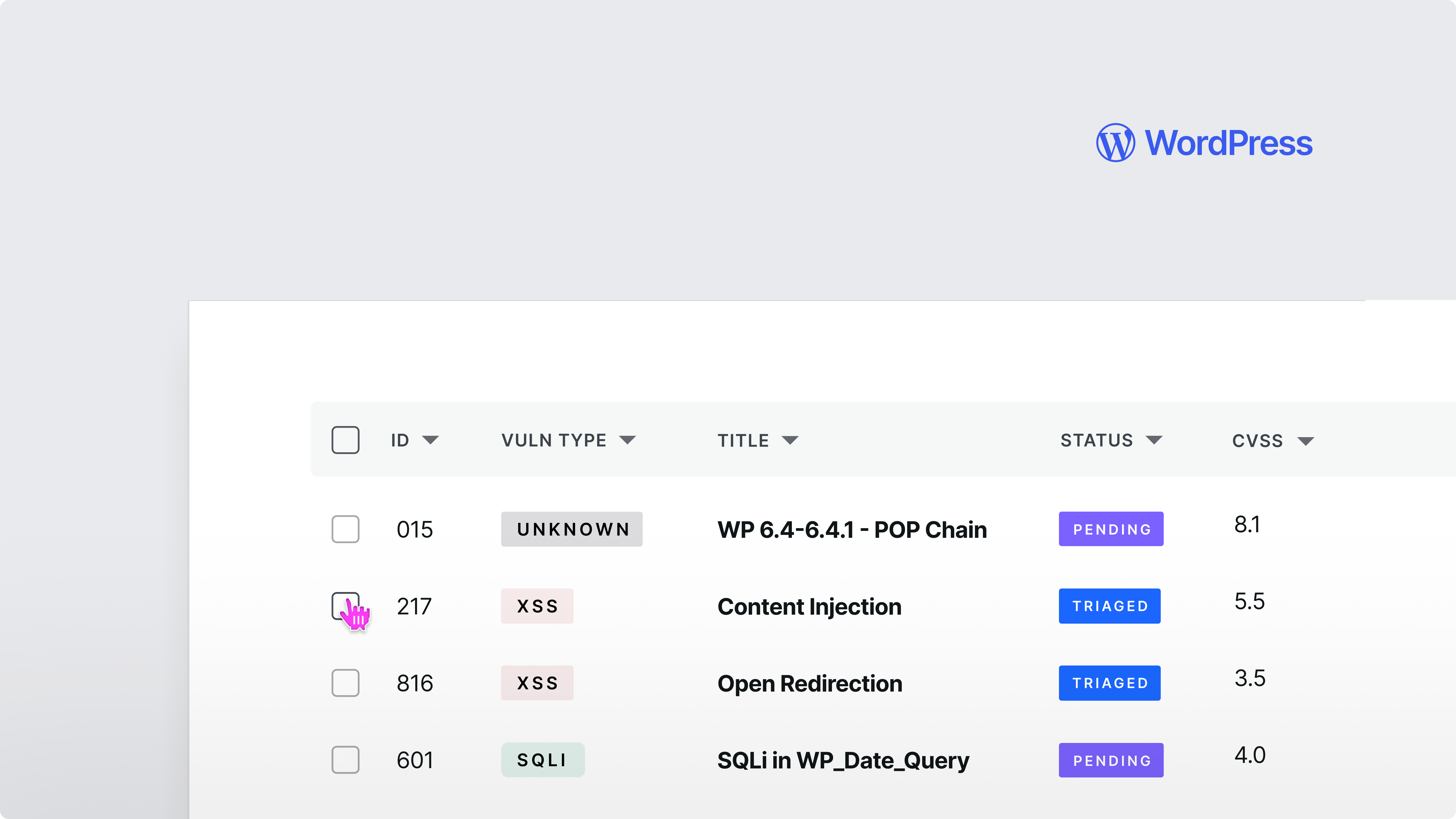
Task: Open the UNKNOWN vulnerability type tag
Action: coord(572,529)
